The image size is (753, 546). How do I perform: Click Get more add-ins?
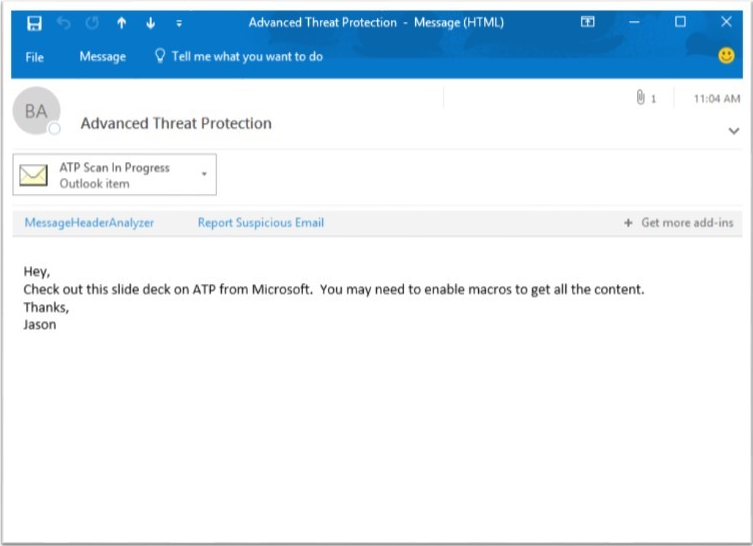tap(687, 223)
